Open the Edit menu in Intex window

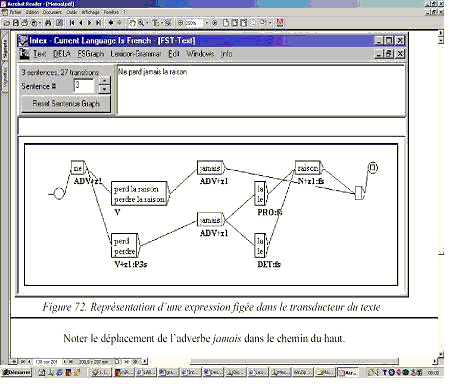(x=174, y=54)
